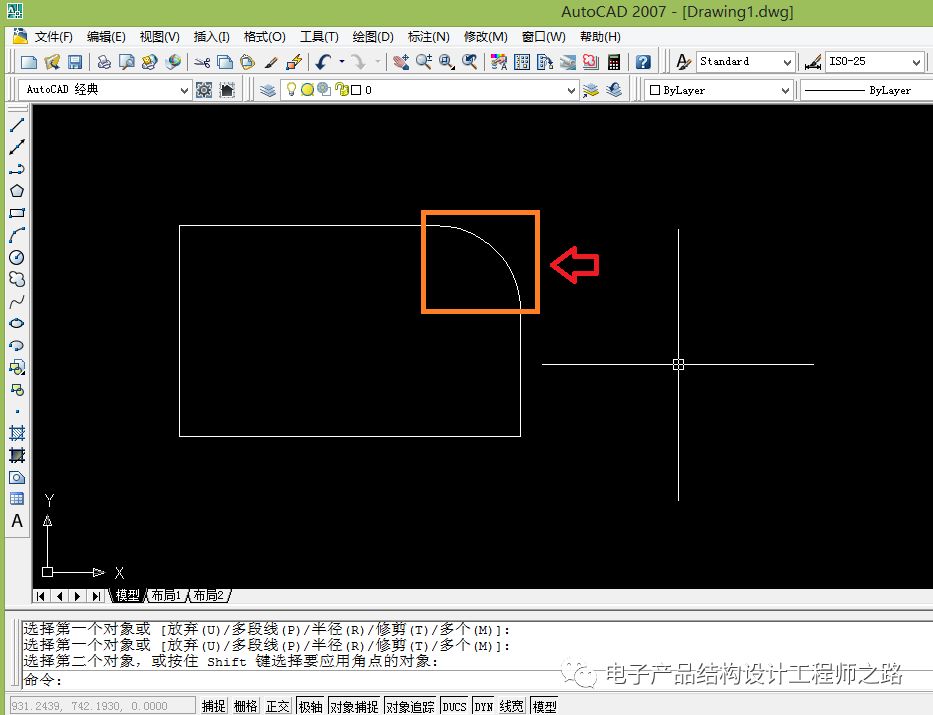933x715 pixels.
Task: Click the 模型 button in status bar
Action: point(544,706)
